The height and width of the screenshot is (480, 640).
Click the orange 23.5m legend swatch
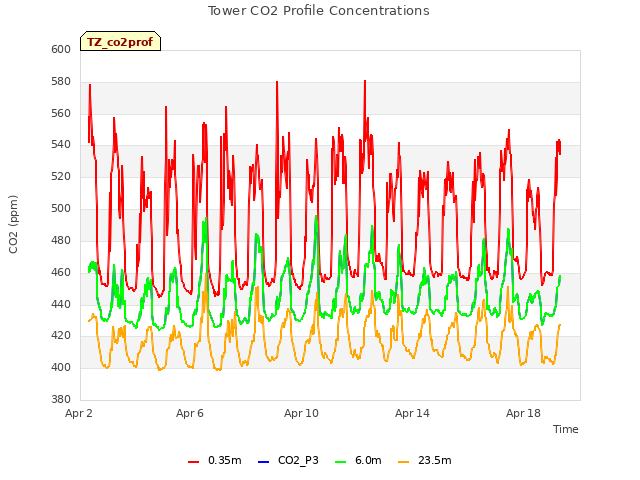pyautogui.click(x=404, y=462)
